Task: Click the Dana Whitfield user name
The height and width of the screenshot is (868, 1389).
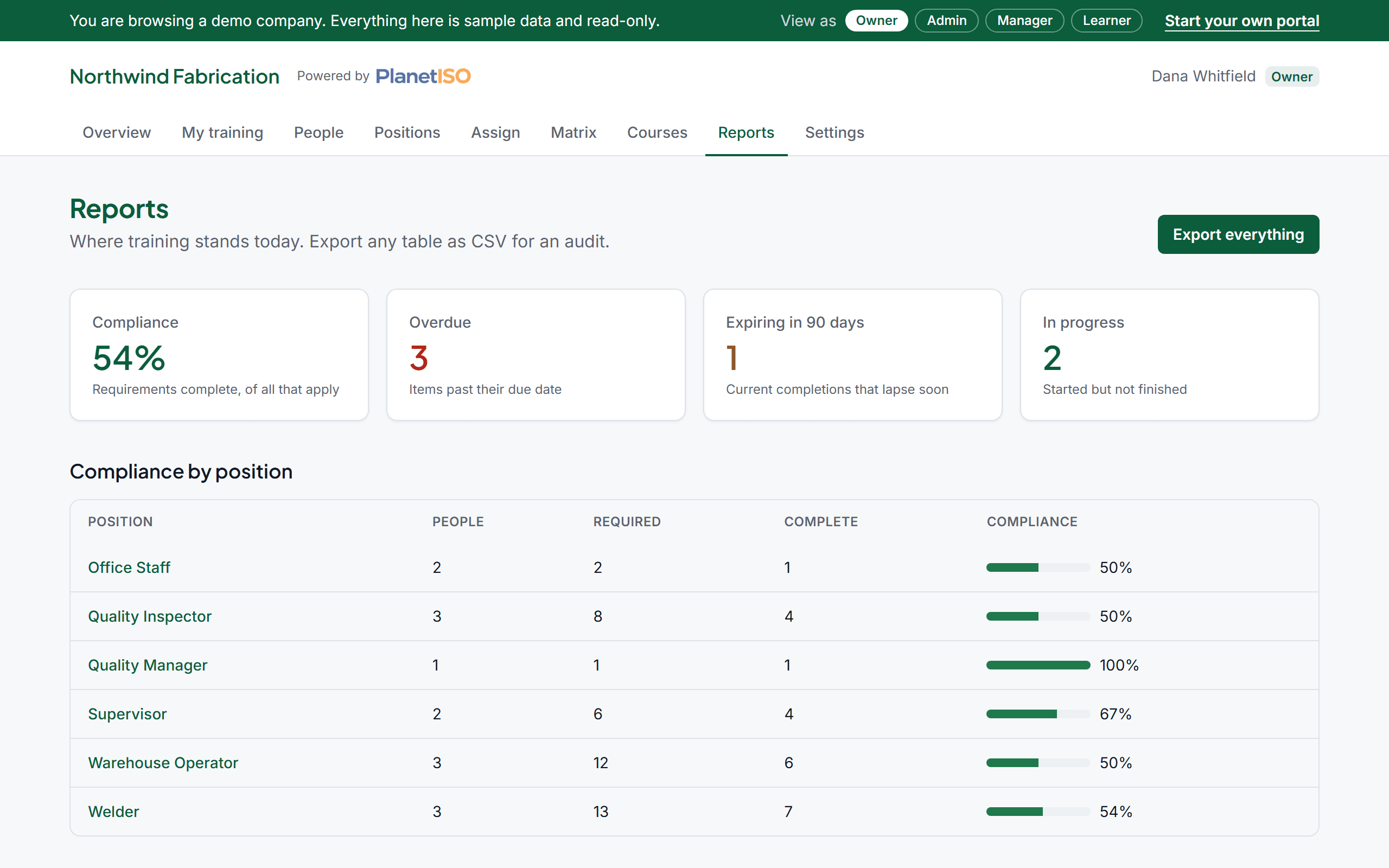Action: coord(1203,76)
